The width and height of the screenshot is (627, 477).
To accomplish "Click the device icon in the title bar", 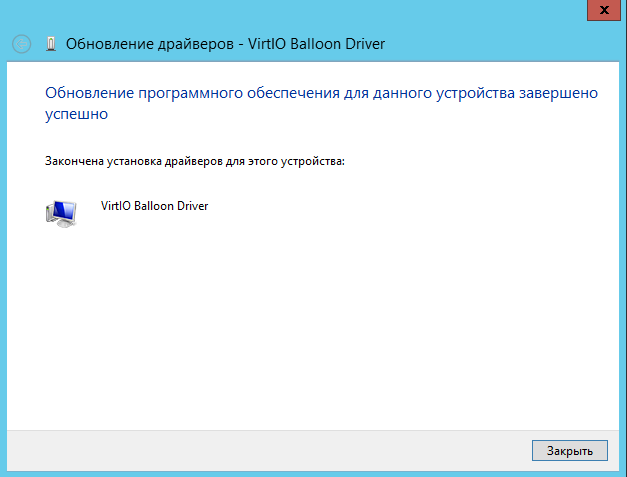I will click(51, 44).
